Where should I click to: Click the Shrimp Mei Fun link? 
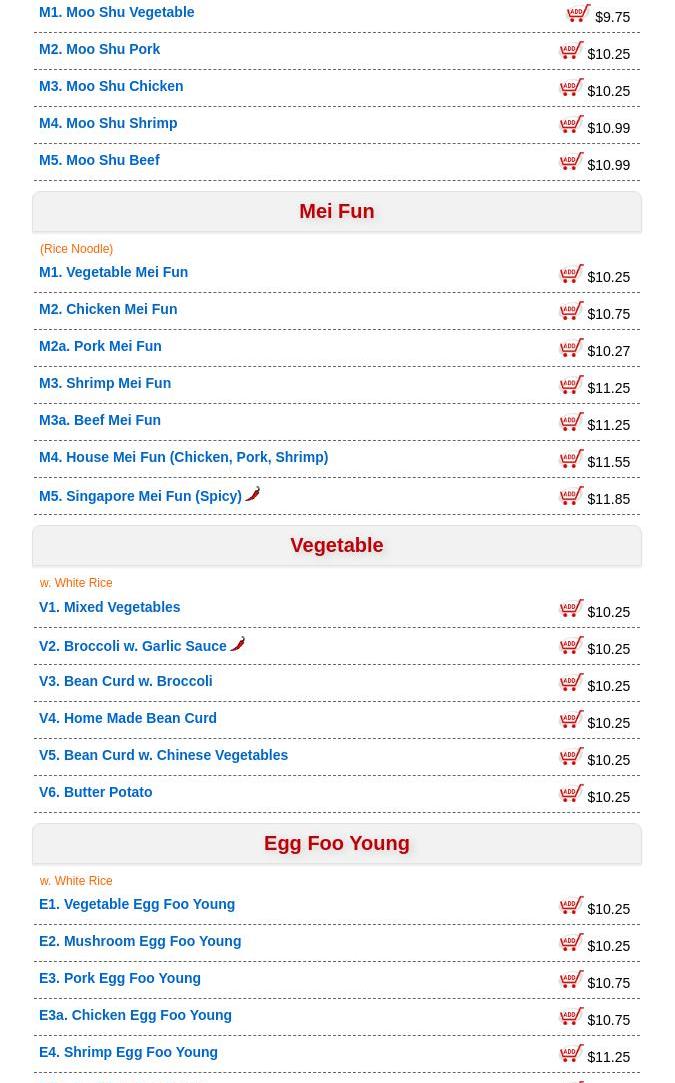[x=105, y=383]
